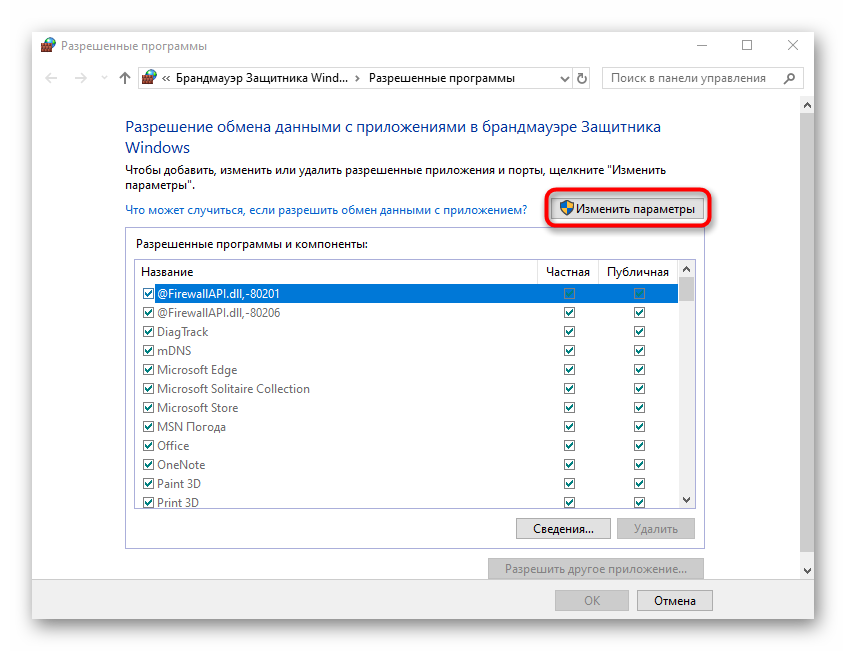Open link about risks of allowing apps

[x=326, y=210]
